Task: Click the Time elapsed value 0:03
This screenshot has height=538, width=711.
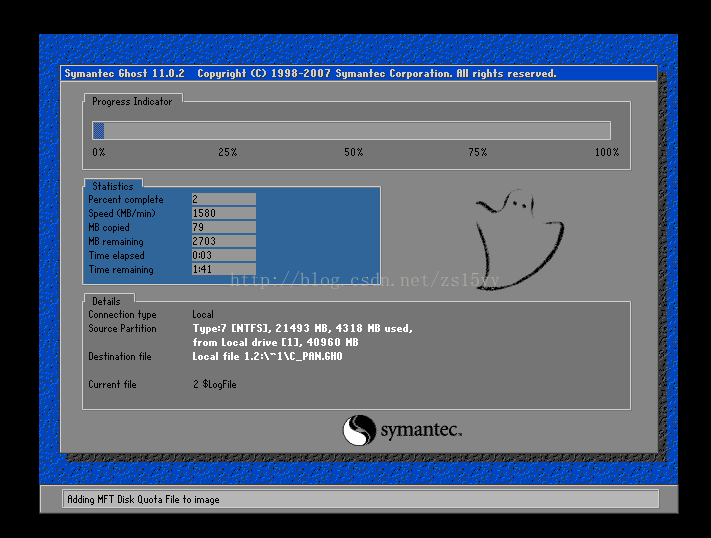Action: [224, 255]
